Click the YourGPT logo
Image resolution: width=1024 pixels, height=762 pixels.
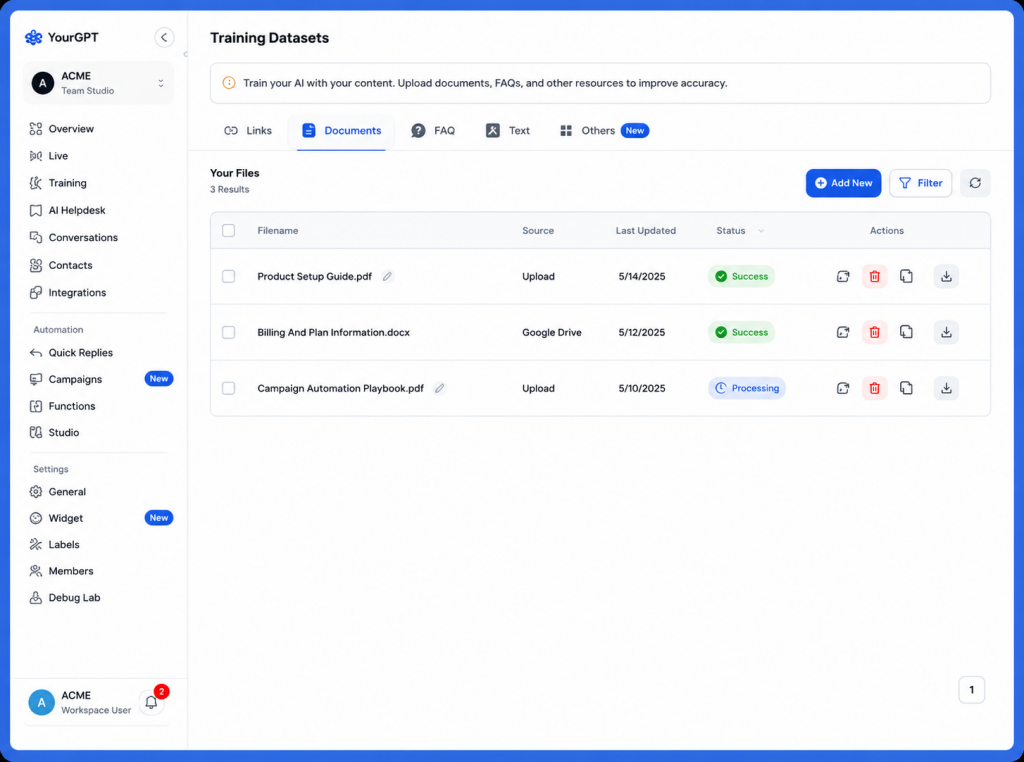pyautogui.click(x=61, y=37)
